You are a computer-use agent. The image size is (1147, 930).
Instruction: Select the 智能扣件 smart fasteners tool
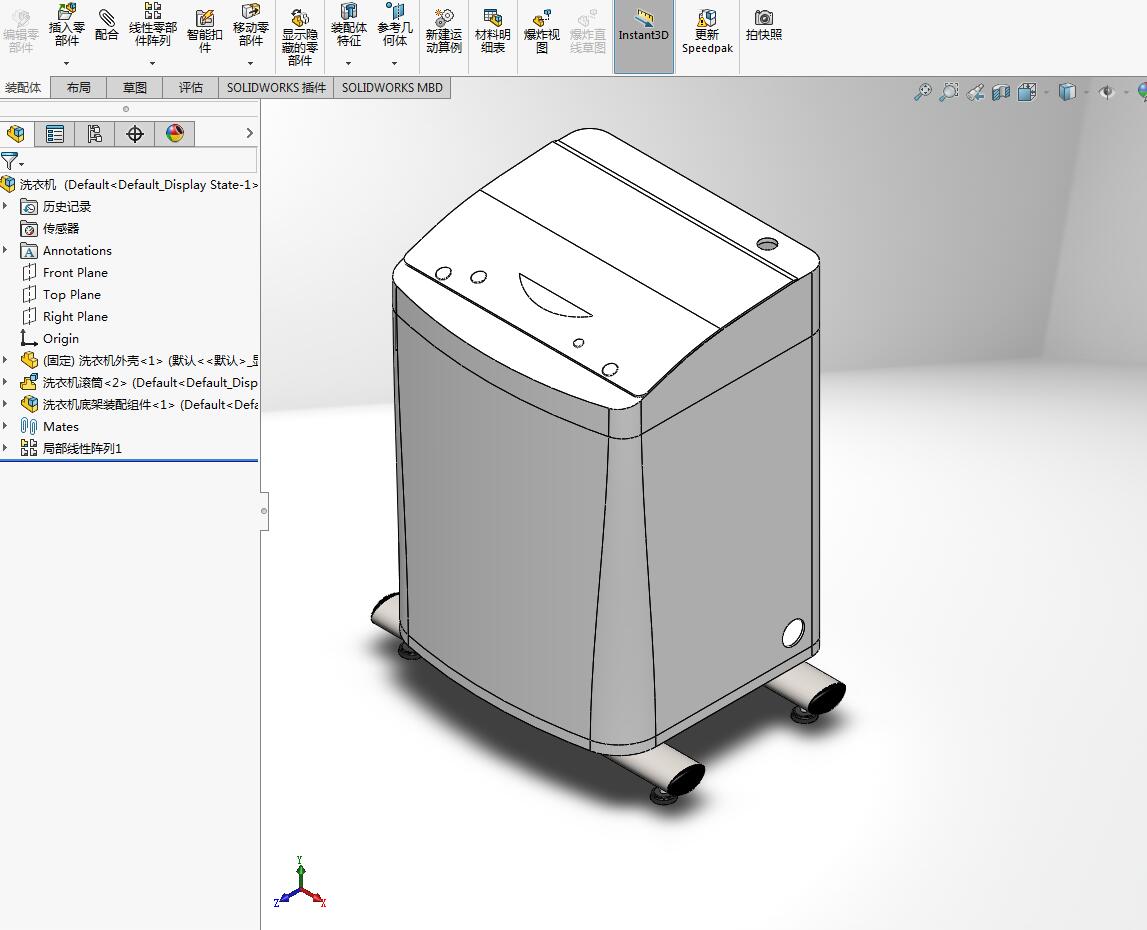coord(204,31)
